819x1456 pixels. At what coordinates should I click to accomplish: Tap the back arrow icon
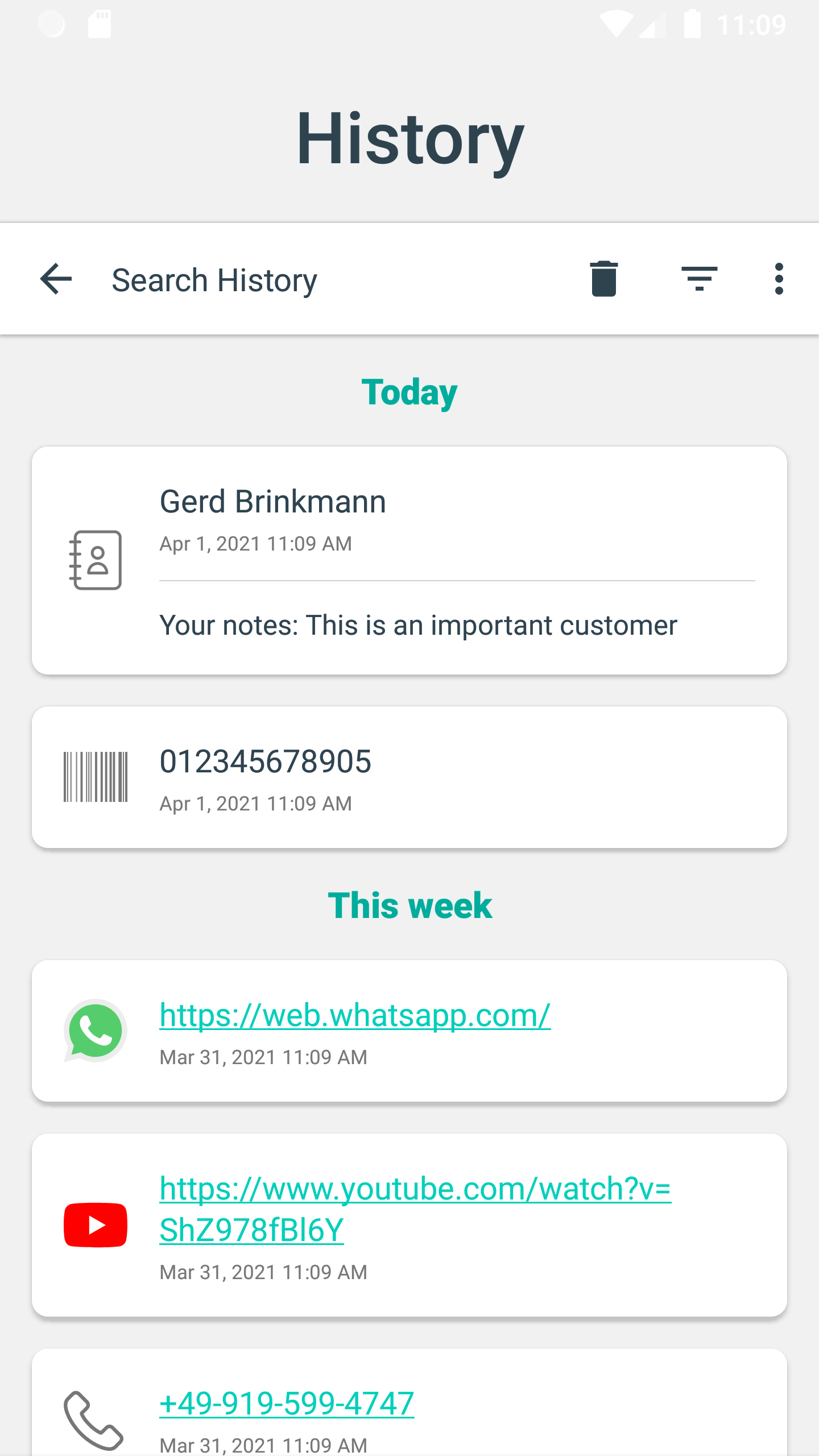56,279
